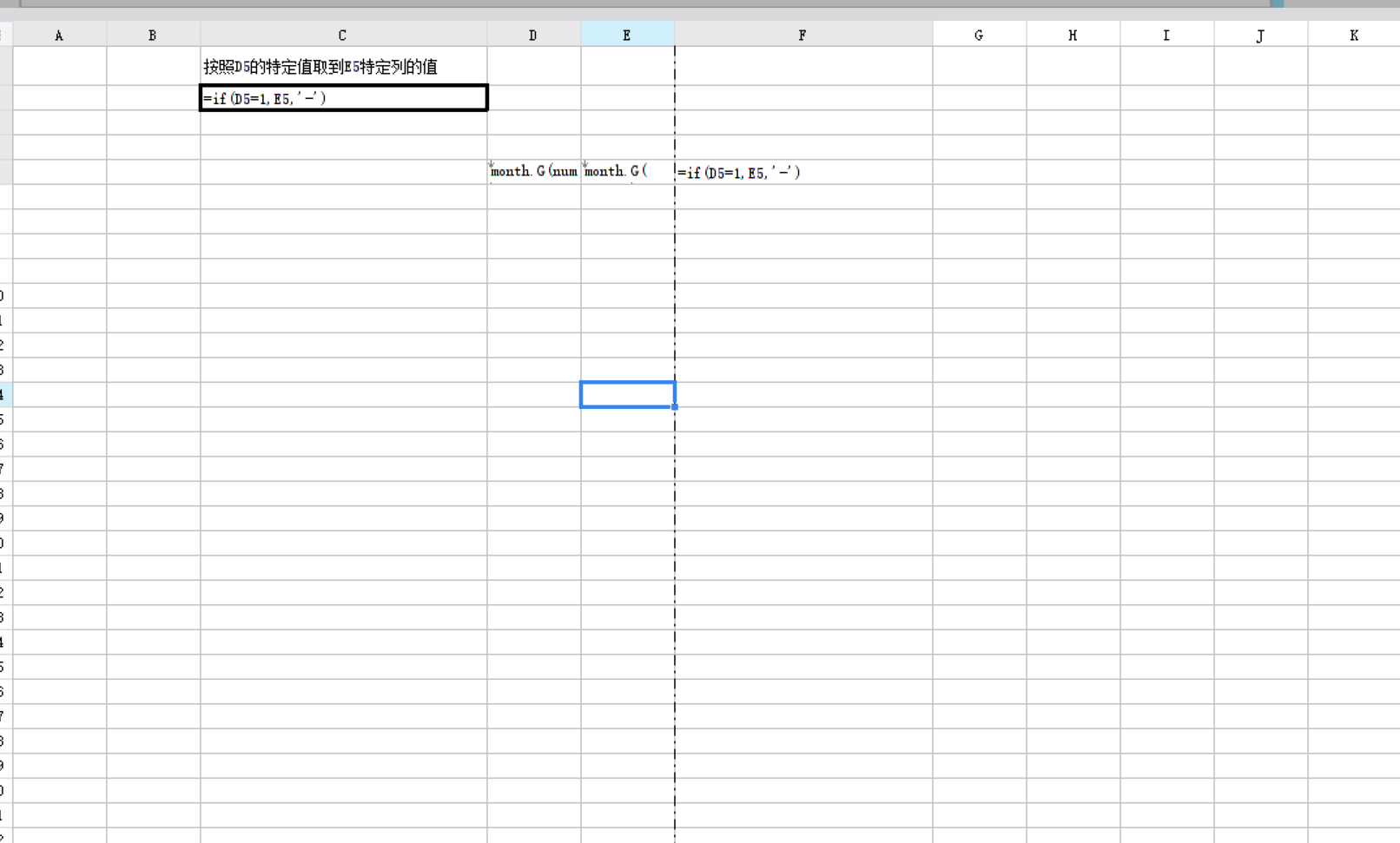Click the horizontal scrollbar thumb at top

coord(644,3)
